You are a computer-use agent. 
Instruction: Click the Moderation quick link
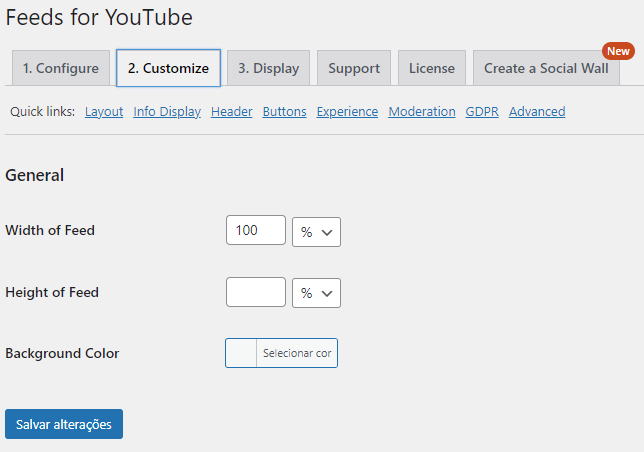[x=422, y=112]
